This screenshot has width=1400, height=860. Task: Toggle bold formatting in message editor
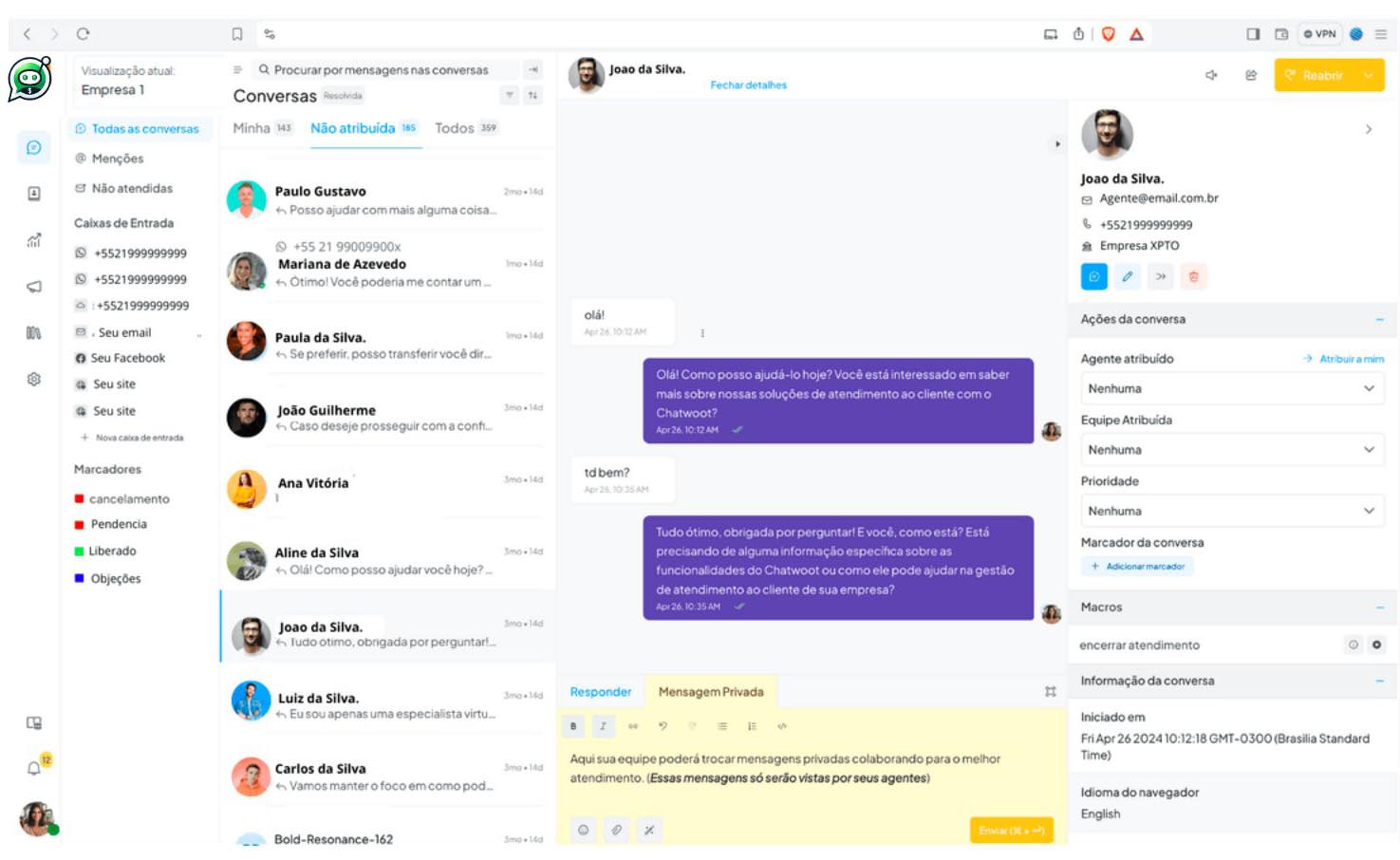pos(573,726)
